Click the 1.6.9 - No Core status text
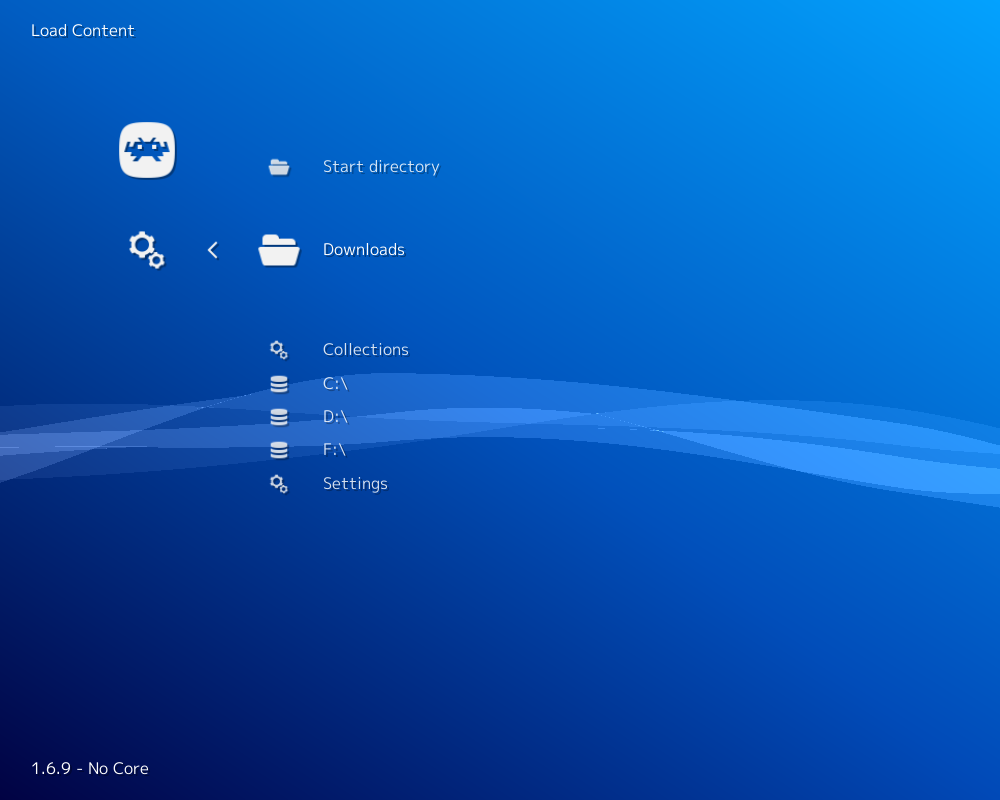 tap(90, 768)
